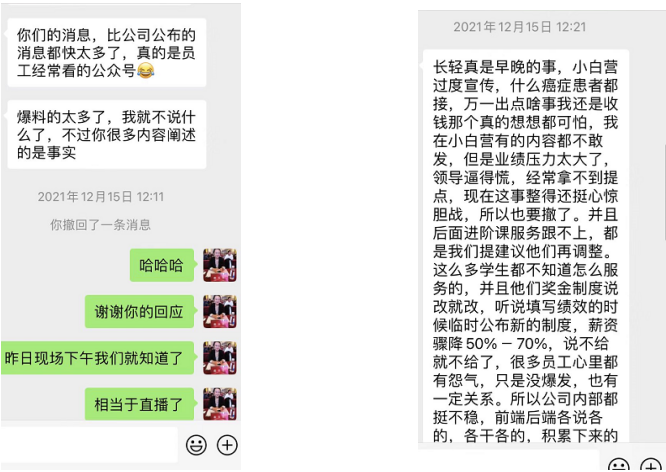The height and width of the screenshot is (472, 666).
Task: Click the message input field in left chat
Action: [x=89, y=445]
